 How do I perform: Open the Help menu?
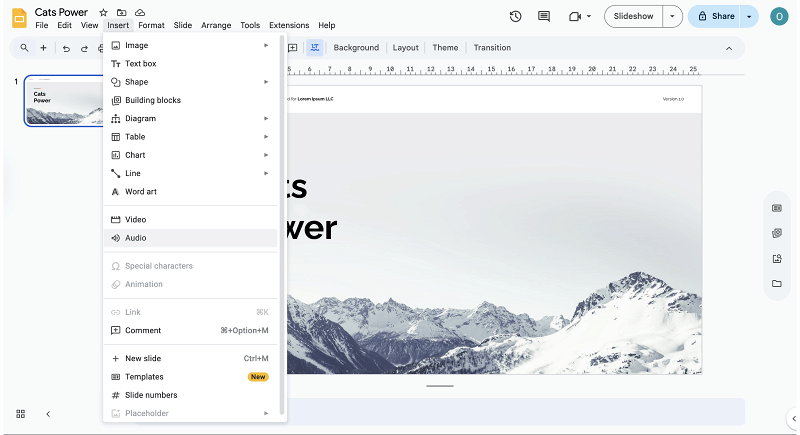[327, 25]
